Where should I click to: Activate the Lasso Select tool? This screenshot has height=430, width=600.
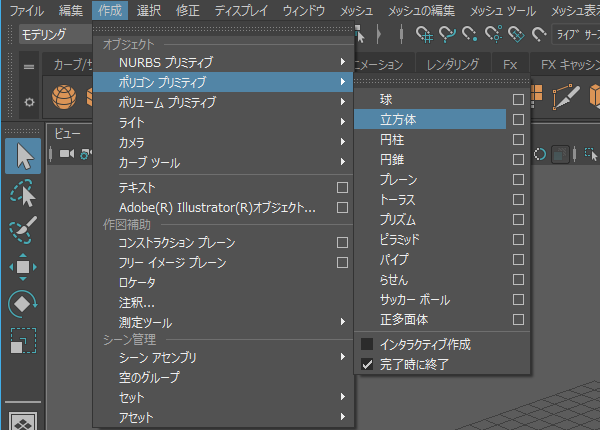click(24, 193)
